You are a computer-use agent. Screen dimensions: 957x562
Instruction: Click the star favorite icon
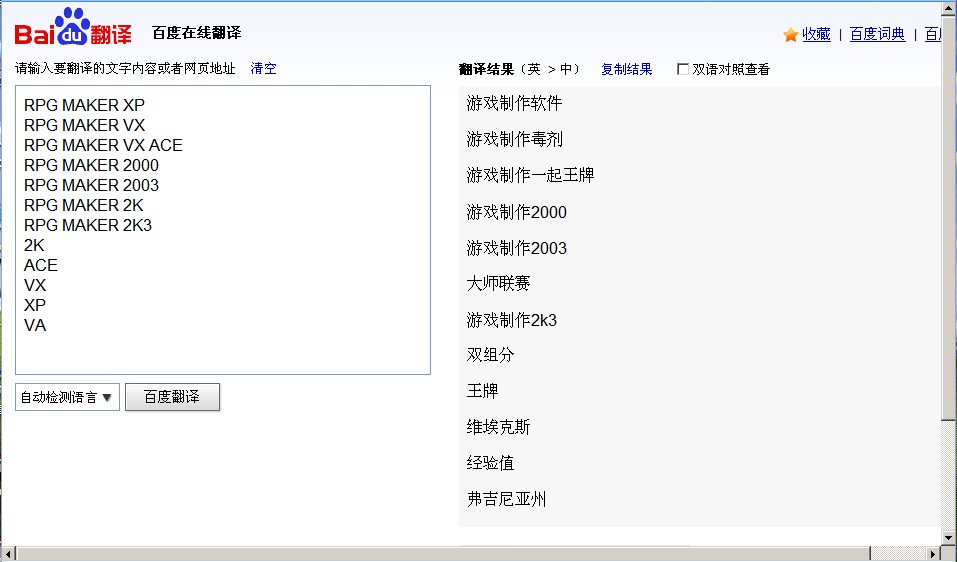(x=790, y=35)
